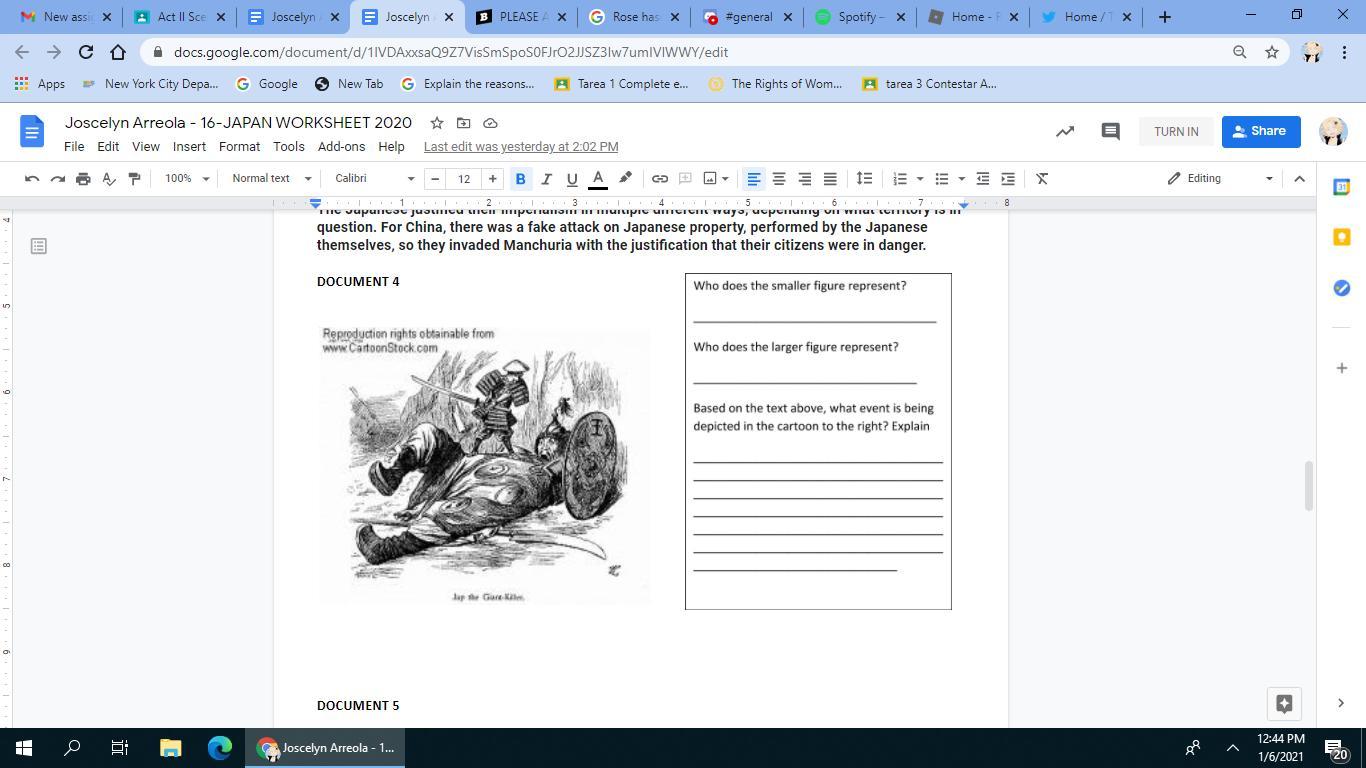1366x768 pixels.
Task: Set left text alignment
Action: coord(754,178)
